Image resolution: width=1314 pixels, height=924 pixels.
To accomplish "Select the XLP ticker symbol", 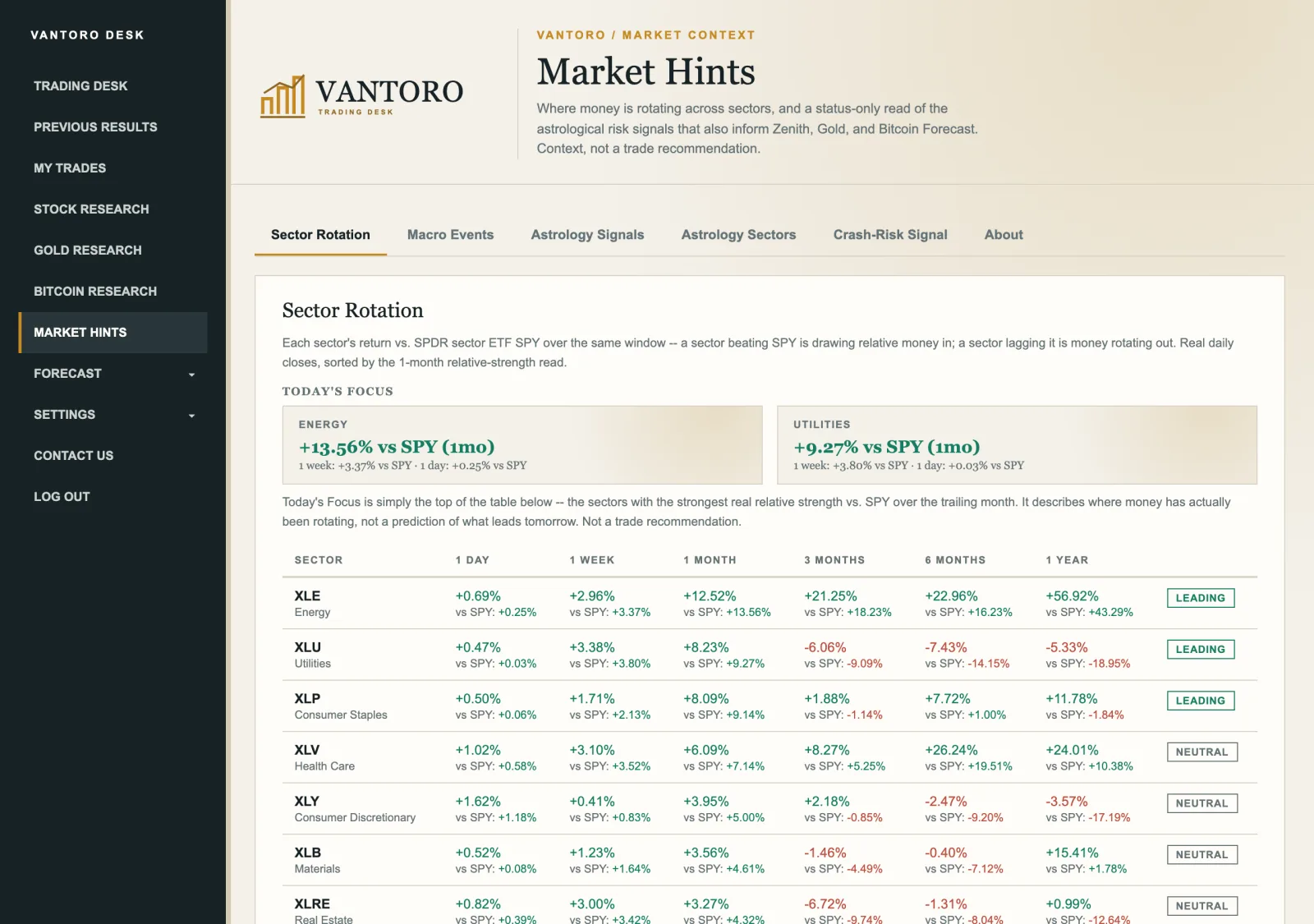I will [x=308, y=699].
